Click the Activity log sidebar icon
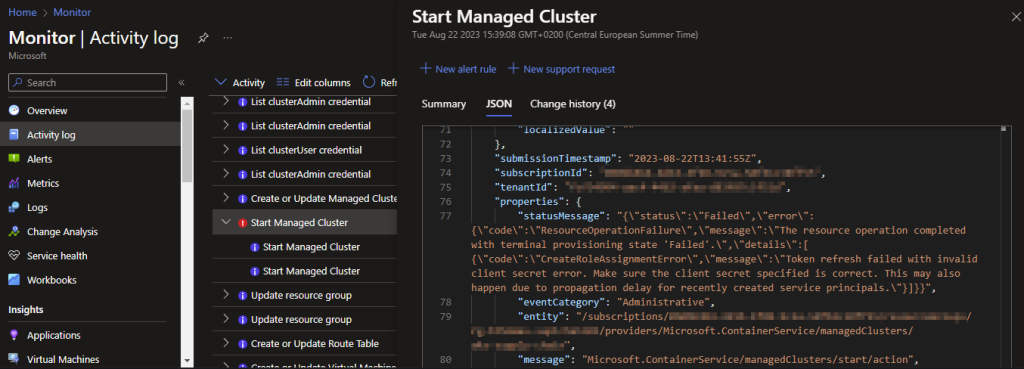This screenshot has height=369, width=1024. click(x=14, y=135)
